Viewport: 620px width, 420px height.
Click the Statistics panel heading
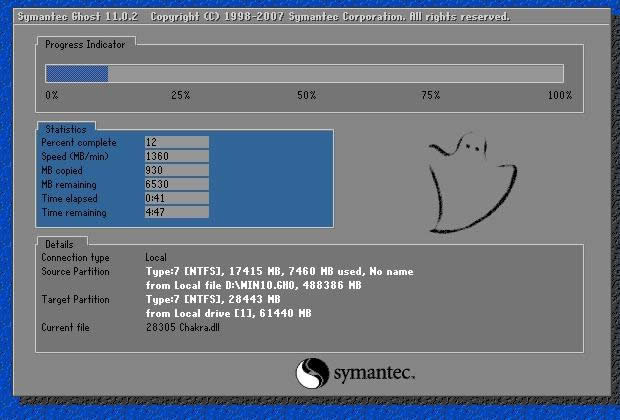[x=66, y=129]
